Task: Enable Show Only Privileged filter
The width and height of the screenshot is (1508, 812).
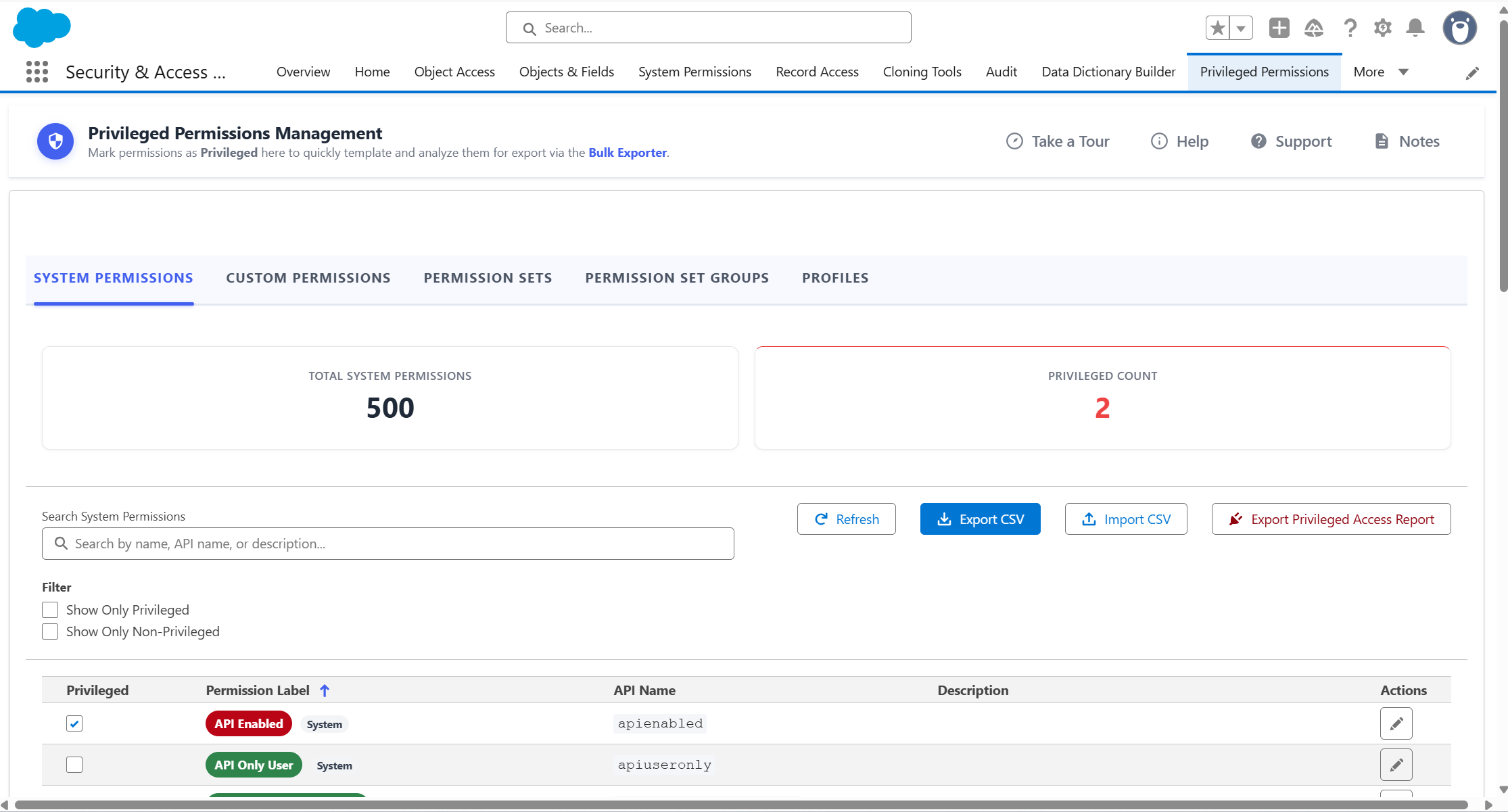Action: (50, 610)
